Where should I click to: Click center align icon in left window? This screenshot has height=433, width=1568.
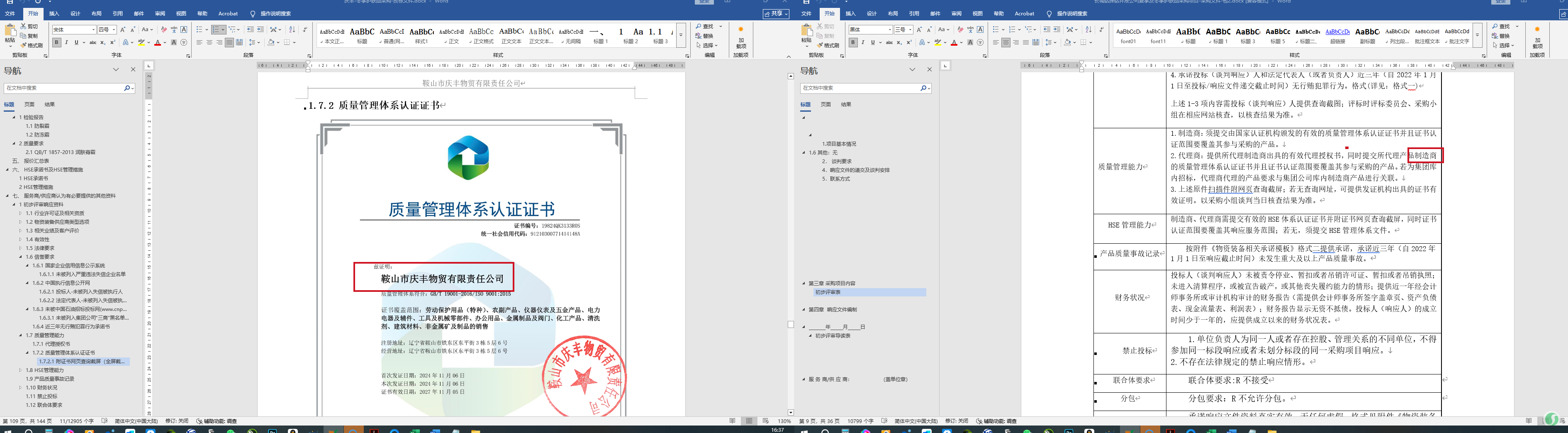(209, 43)
